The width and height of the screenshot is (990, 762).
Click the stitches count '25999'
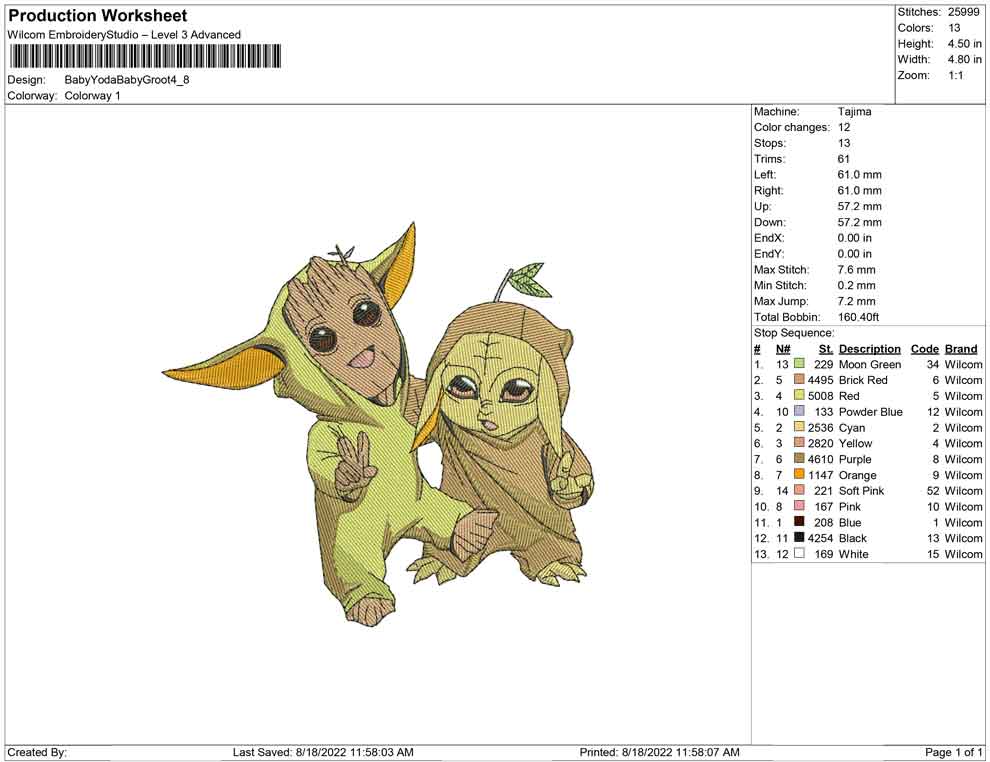pyautogui.click(x=963, y=12)
